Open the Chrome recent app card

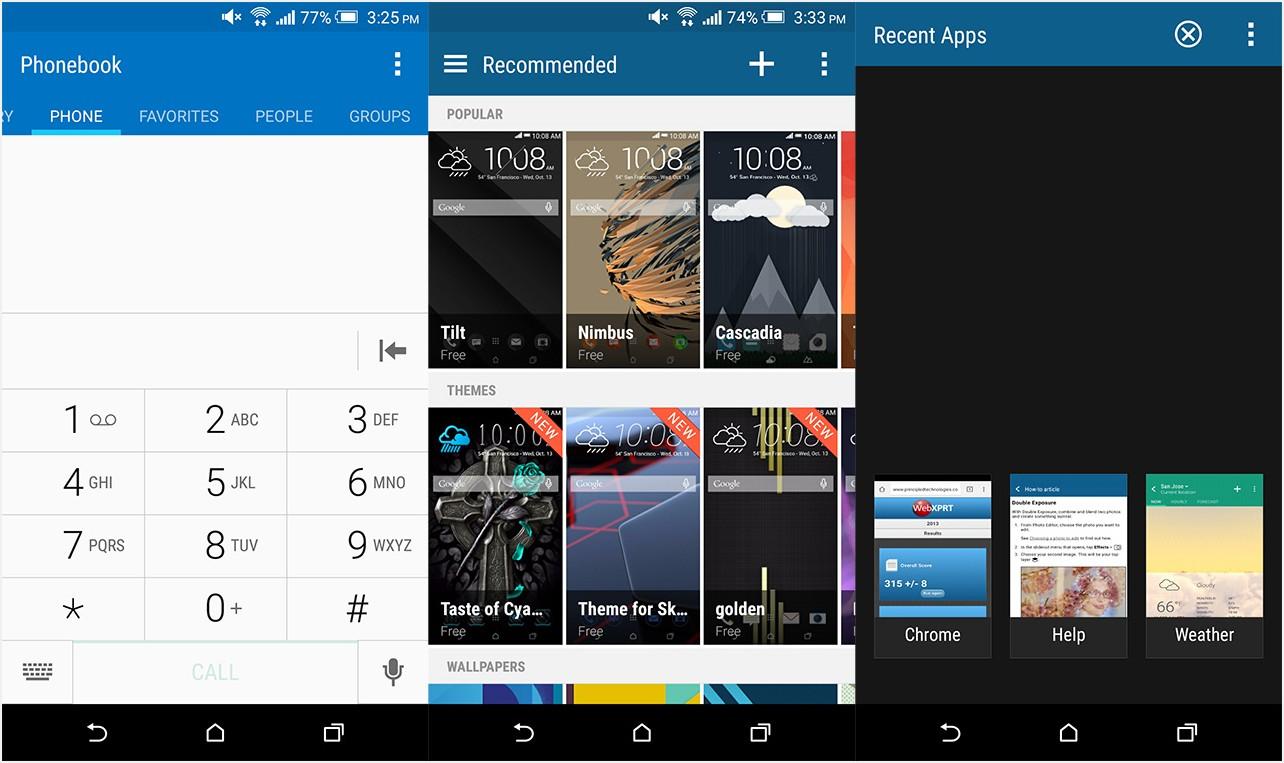pyautogui.click(x=932, y=565)
